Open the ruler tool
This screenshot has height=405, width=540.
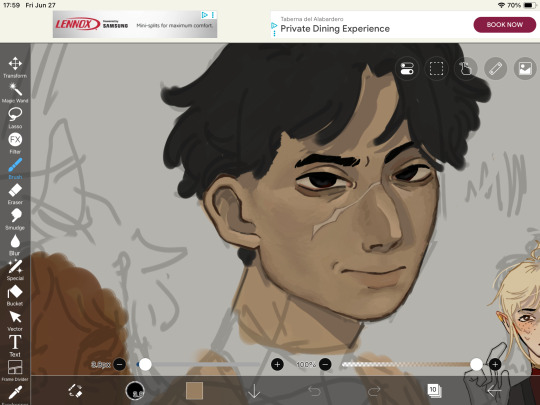click(x=495, y=68)
